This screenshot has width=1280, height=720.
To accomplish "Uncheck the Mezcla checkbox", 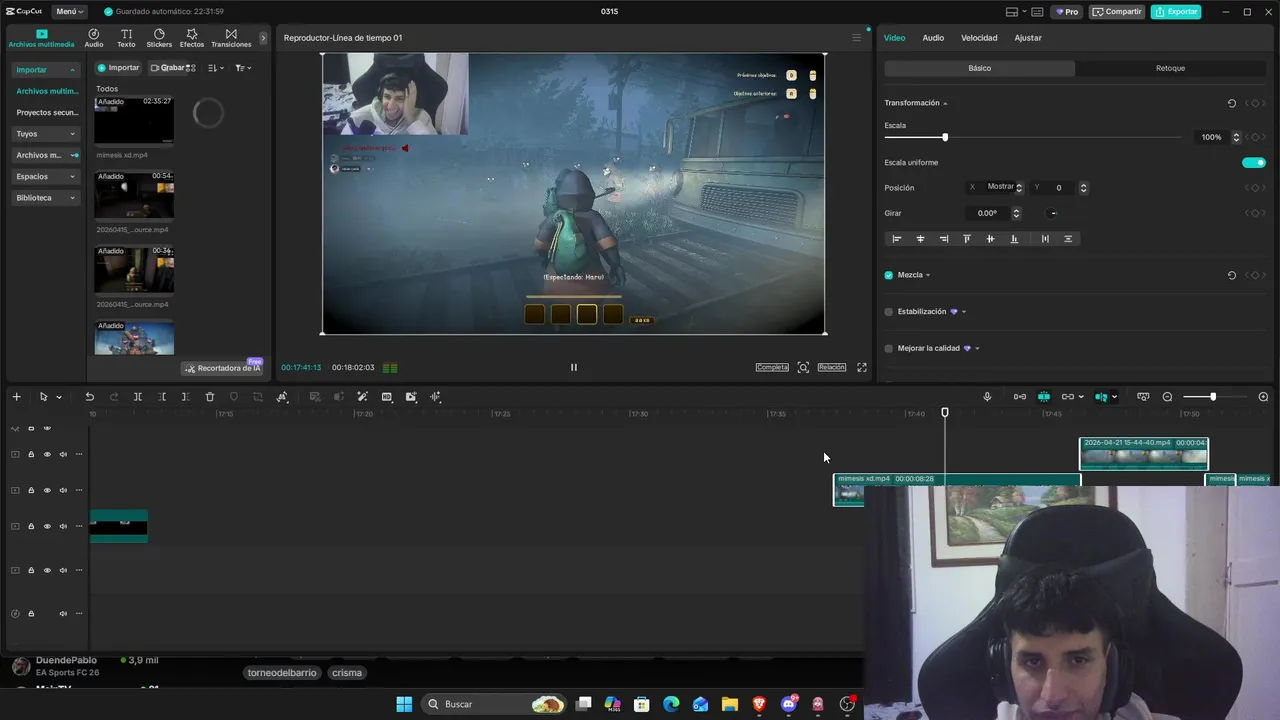I will tap(888, 275).
